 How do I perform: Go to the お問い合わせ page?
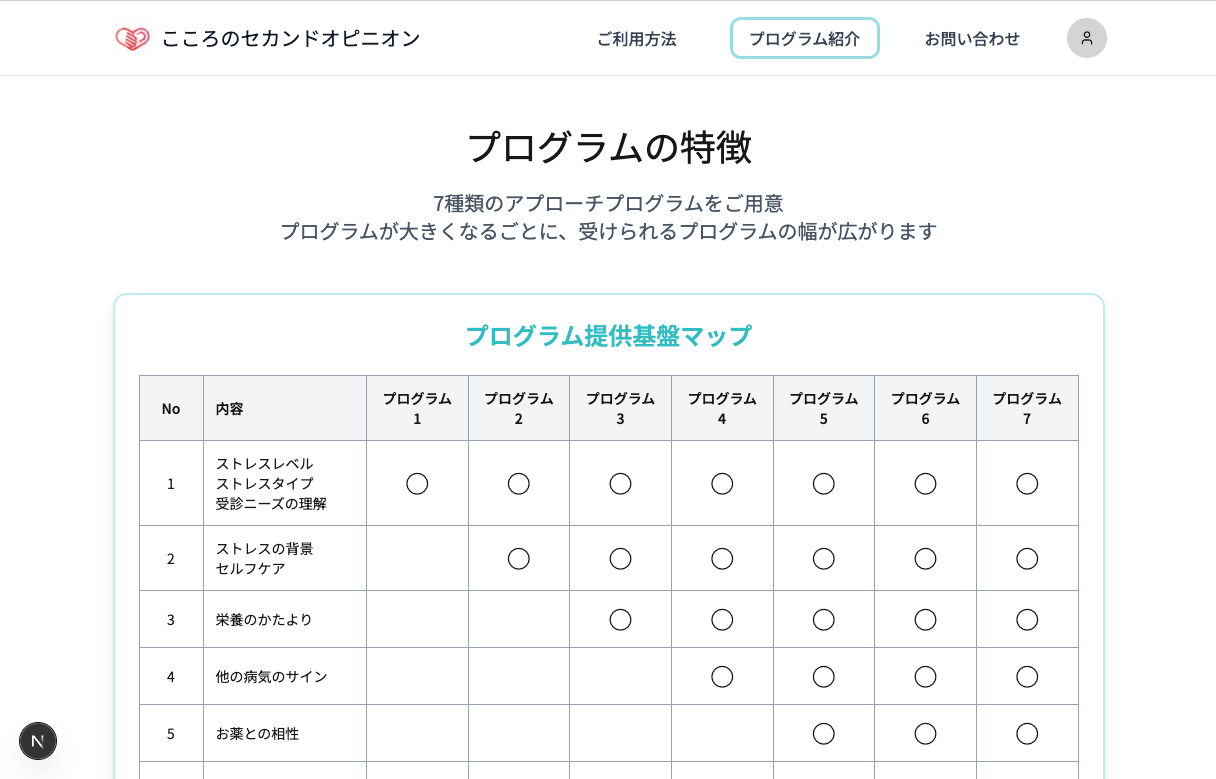pos(972,39)
